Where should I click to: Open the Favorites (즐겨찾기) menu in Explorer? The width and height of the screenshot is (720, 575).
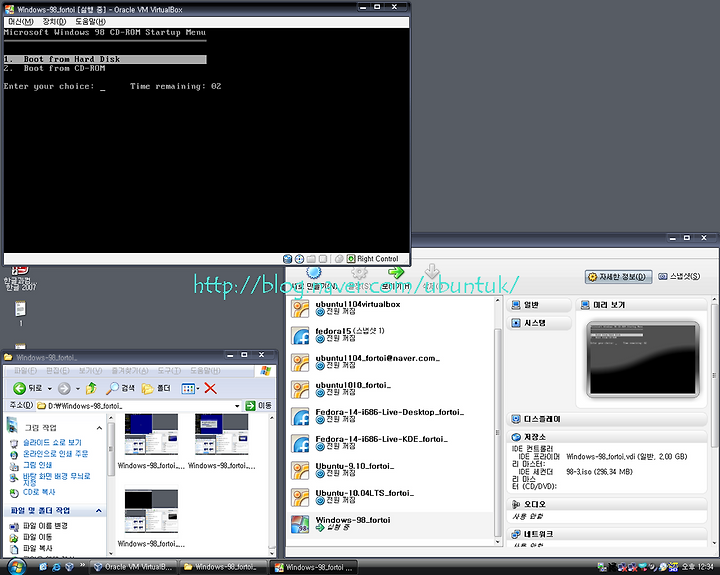pos(130,371)
